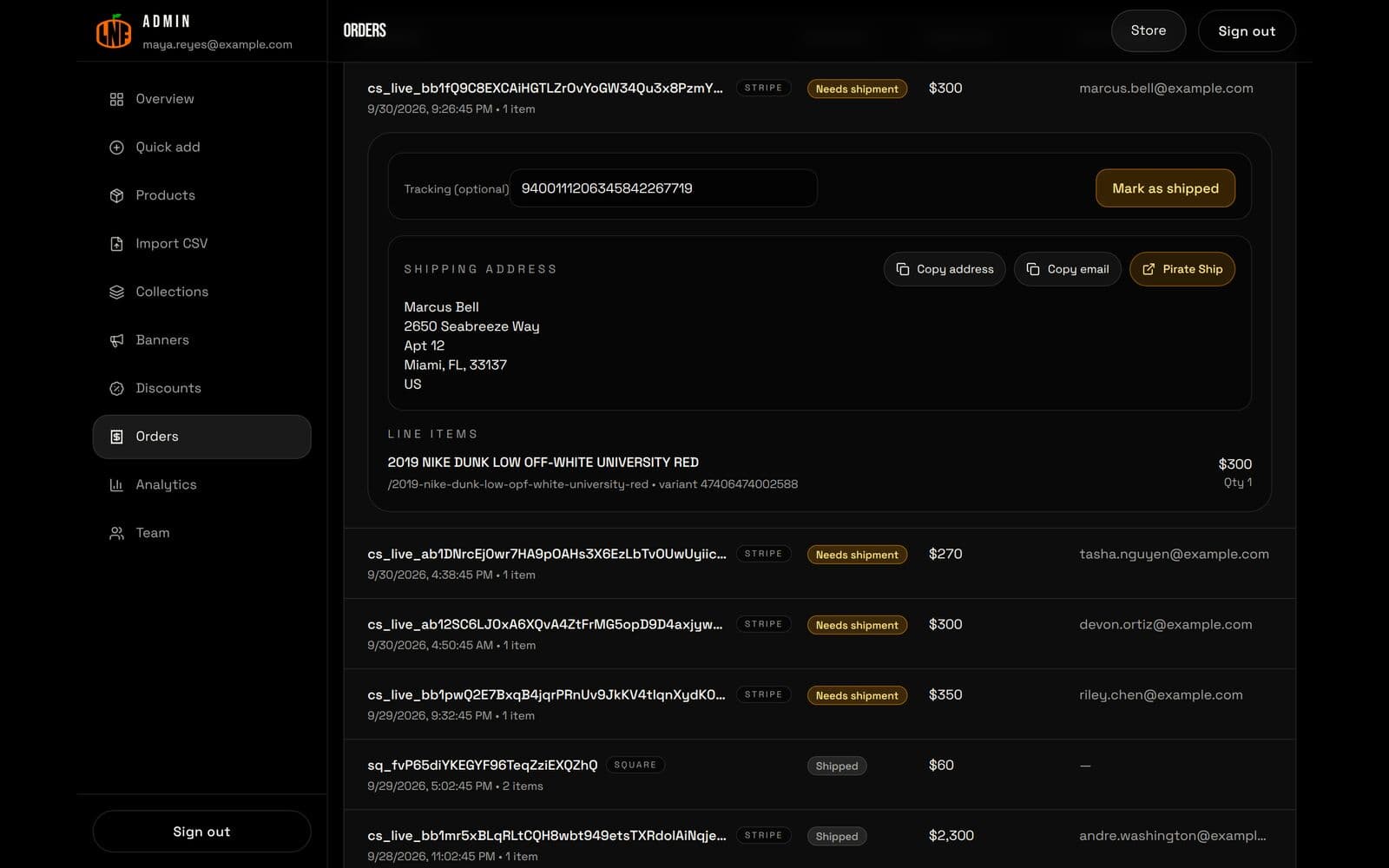1389x868 pixels.
Task: Click the copy icon in Copy email
Action: 1033,269
